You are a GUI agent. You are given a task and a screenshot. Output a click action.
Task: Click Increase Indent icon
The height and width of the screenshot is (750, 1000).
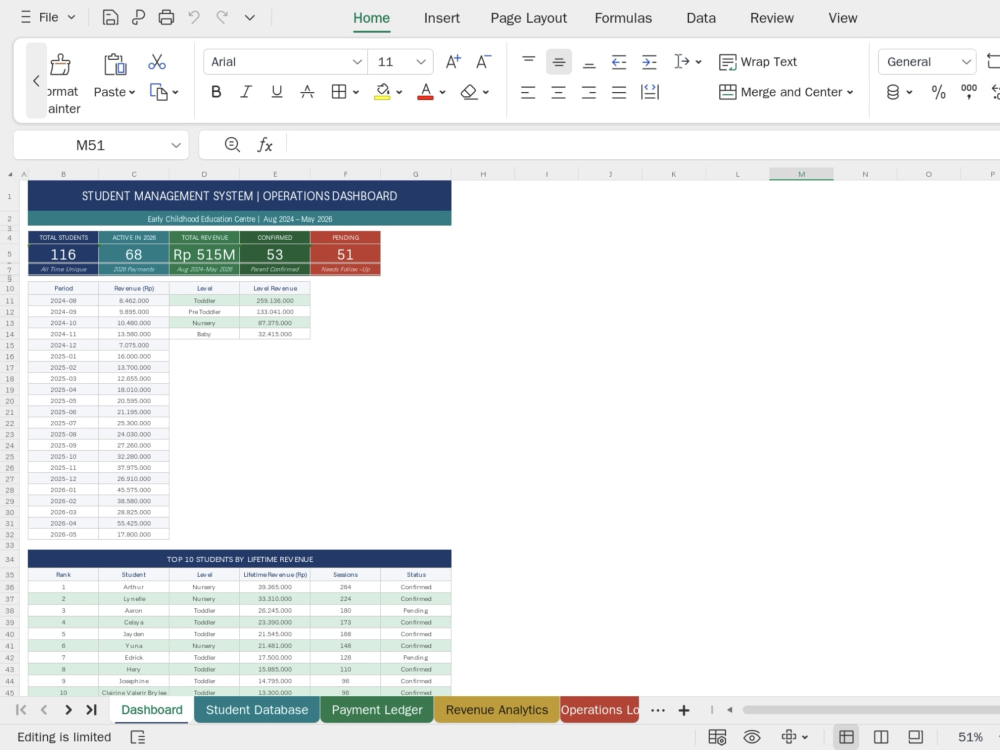click(649, 62)
